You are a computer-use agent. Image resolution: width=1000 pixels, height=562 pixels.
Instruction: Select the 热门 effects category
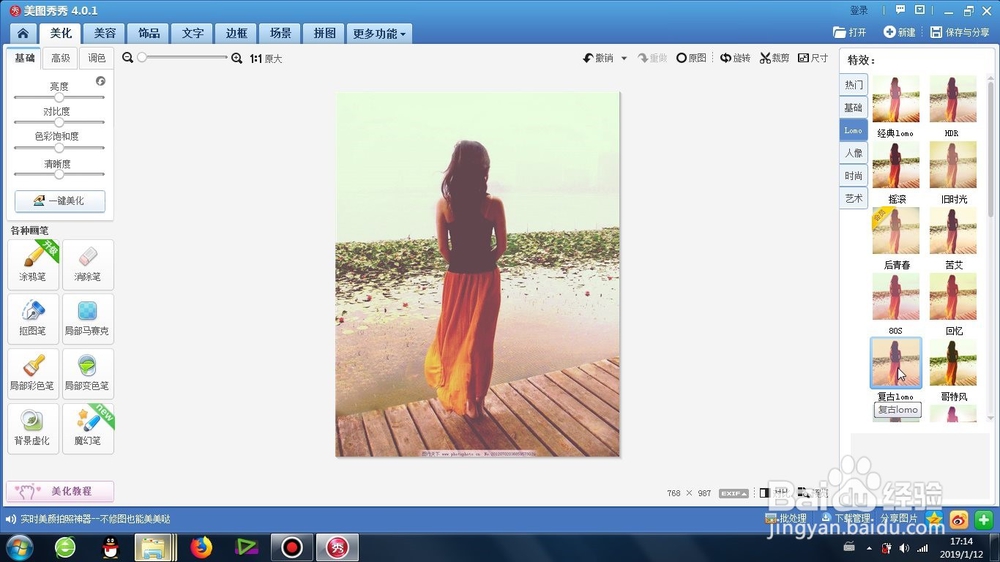tap(853, 84)
